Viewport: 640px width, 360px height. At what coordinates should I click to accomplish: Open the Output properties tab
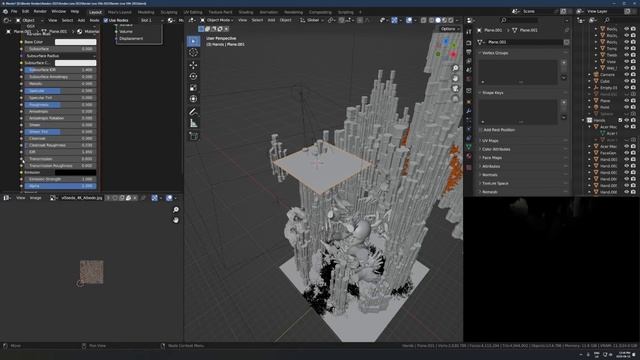click(x=469, y=52)
